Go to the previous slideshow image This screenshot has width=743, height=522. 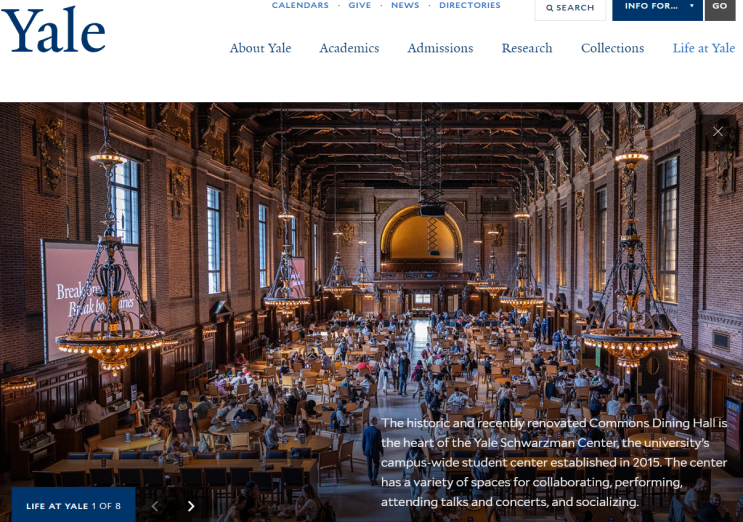[155, 506]
